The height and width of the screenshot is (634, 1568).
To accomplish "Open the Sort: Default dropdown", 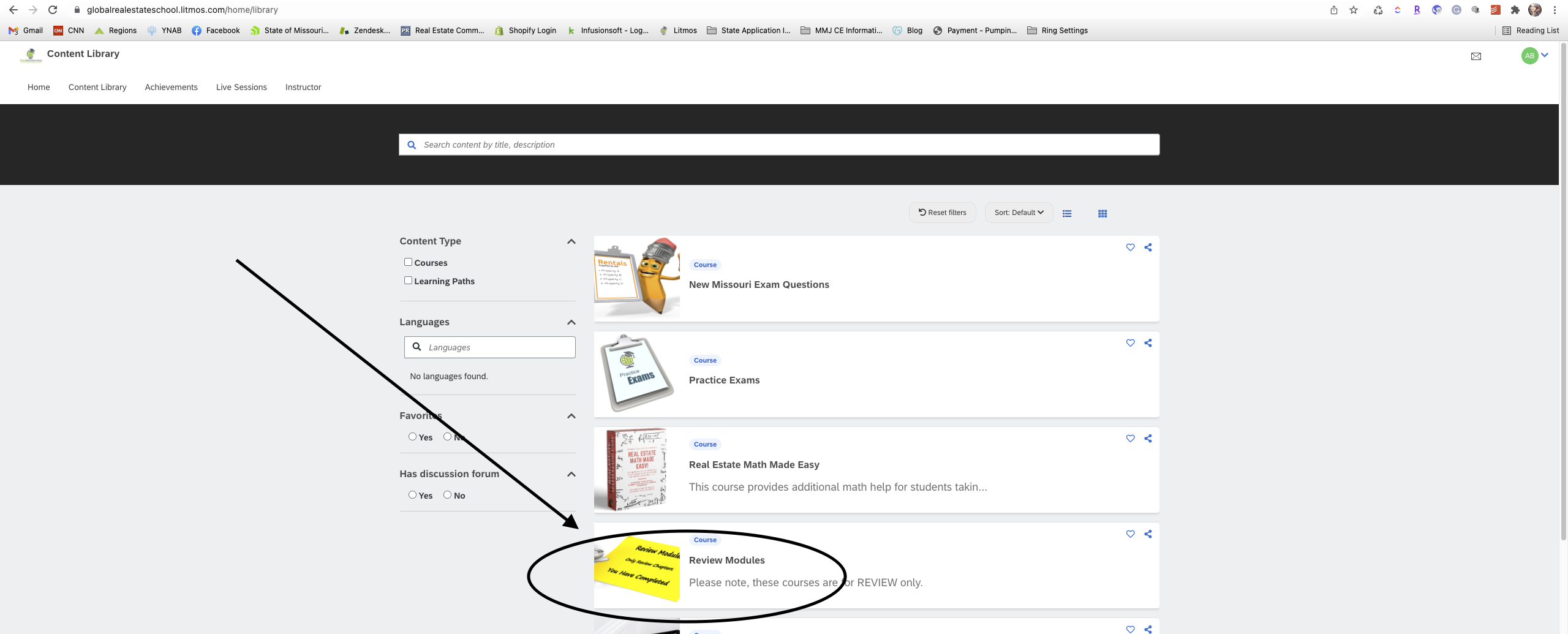I will pyautogui.click(x=1019, y=213).
